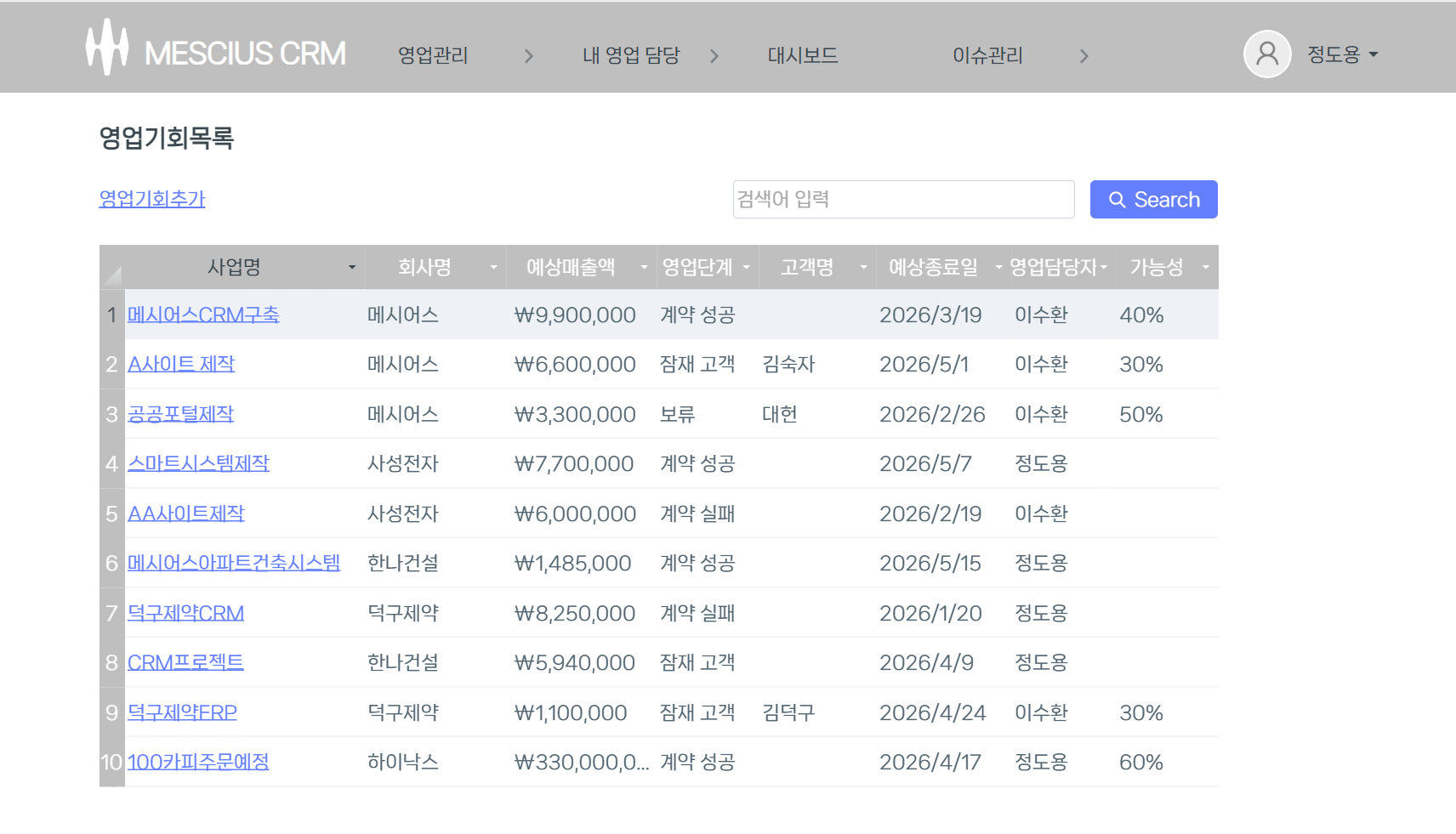The height and width of the screenshot is (834, 1456).
Task: Click the 영업기회추가 link
Action: pyautogui.click(x=152, y=199)
